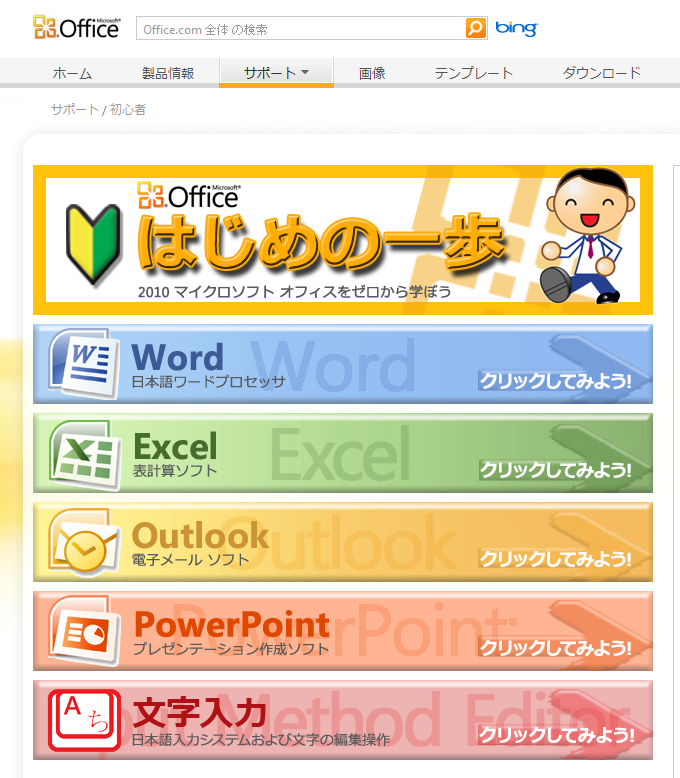Click the PowerPoint slide icon
This screenshot has height=778, width=680.
(x=84, y=631)
